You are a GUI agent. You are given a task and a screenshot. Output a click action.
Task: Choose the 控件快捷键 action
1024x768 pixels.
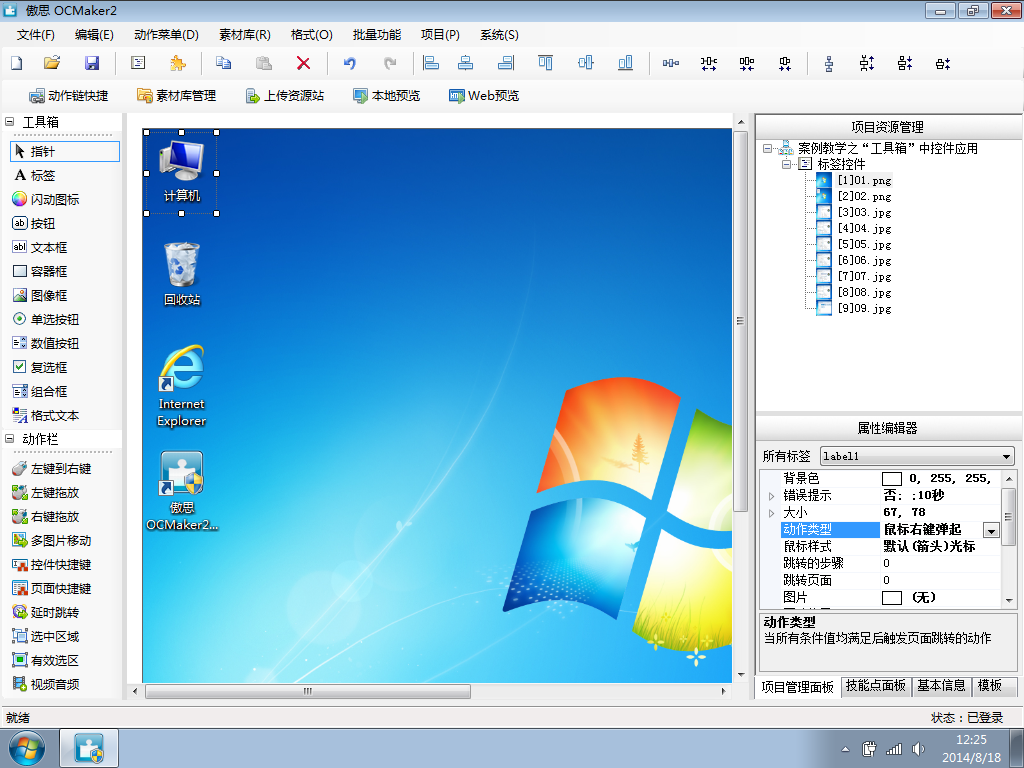[52, 565]
